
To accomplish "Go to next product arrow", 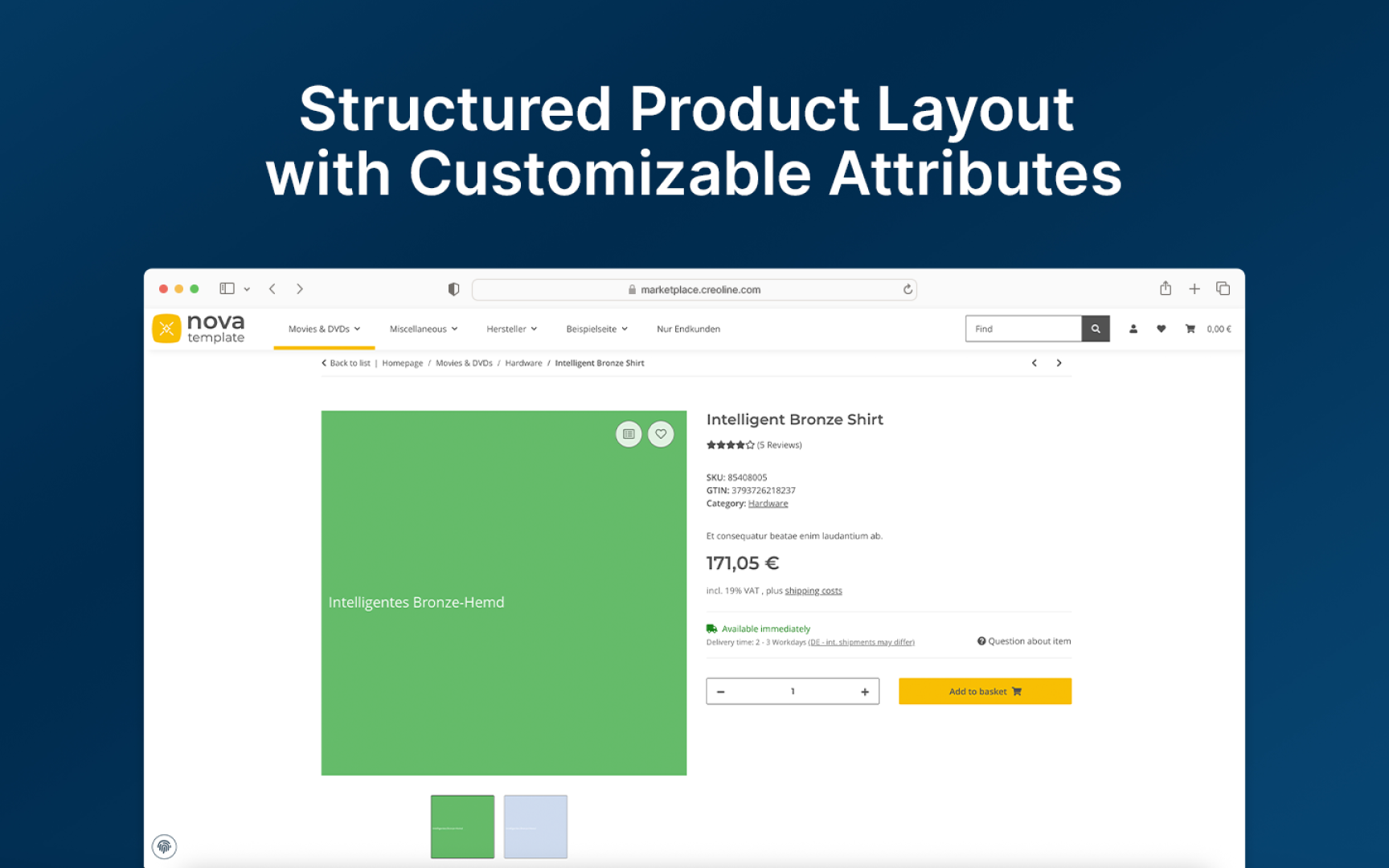I will pyautogui.click(x=1059, y=363).
